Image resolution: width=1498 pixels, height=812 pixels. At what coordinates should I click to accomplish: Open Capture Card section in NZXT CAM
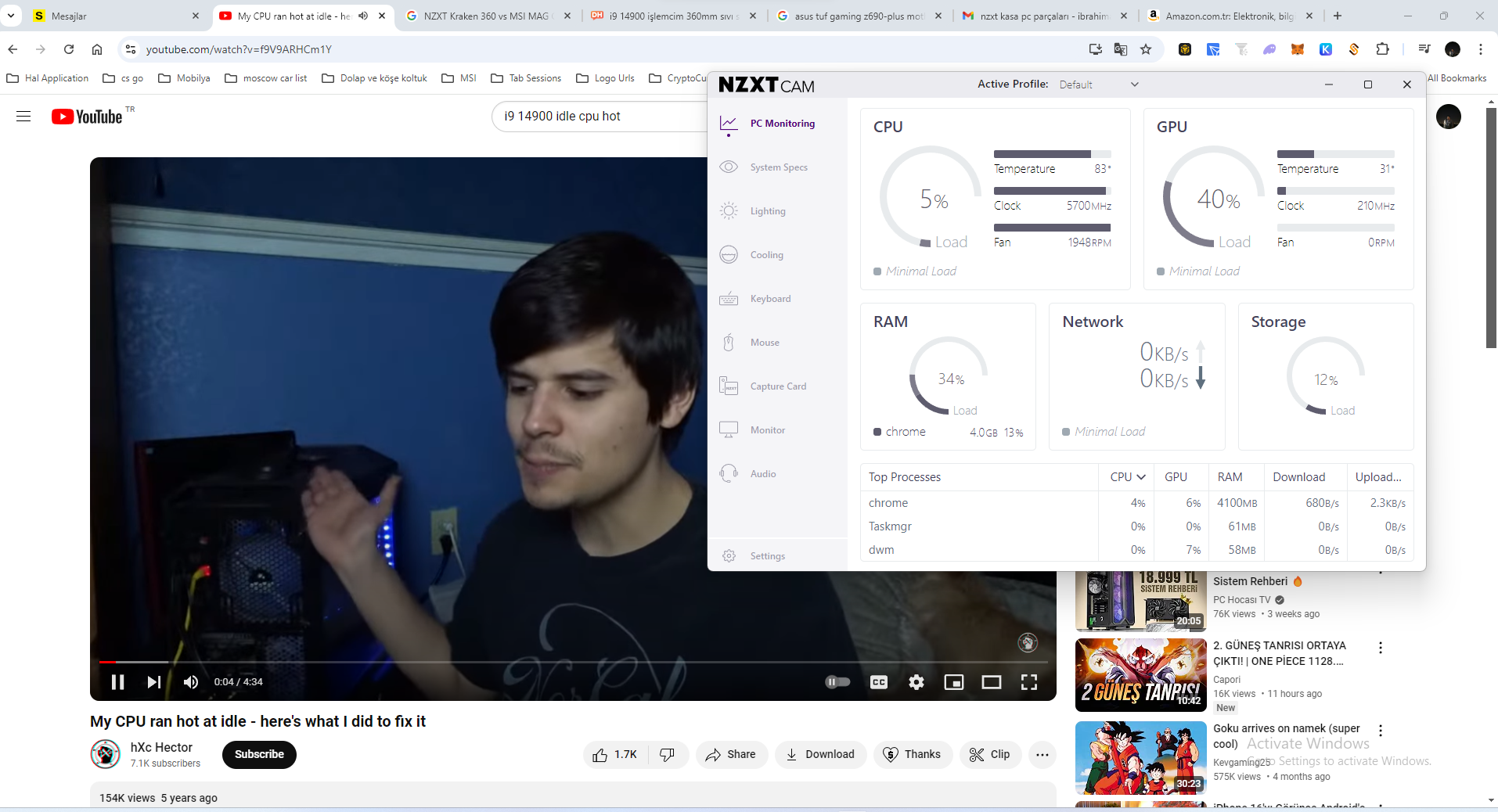coord(763,386)
